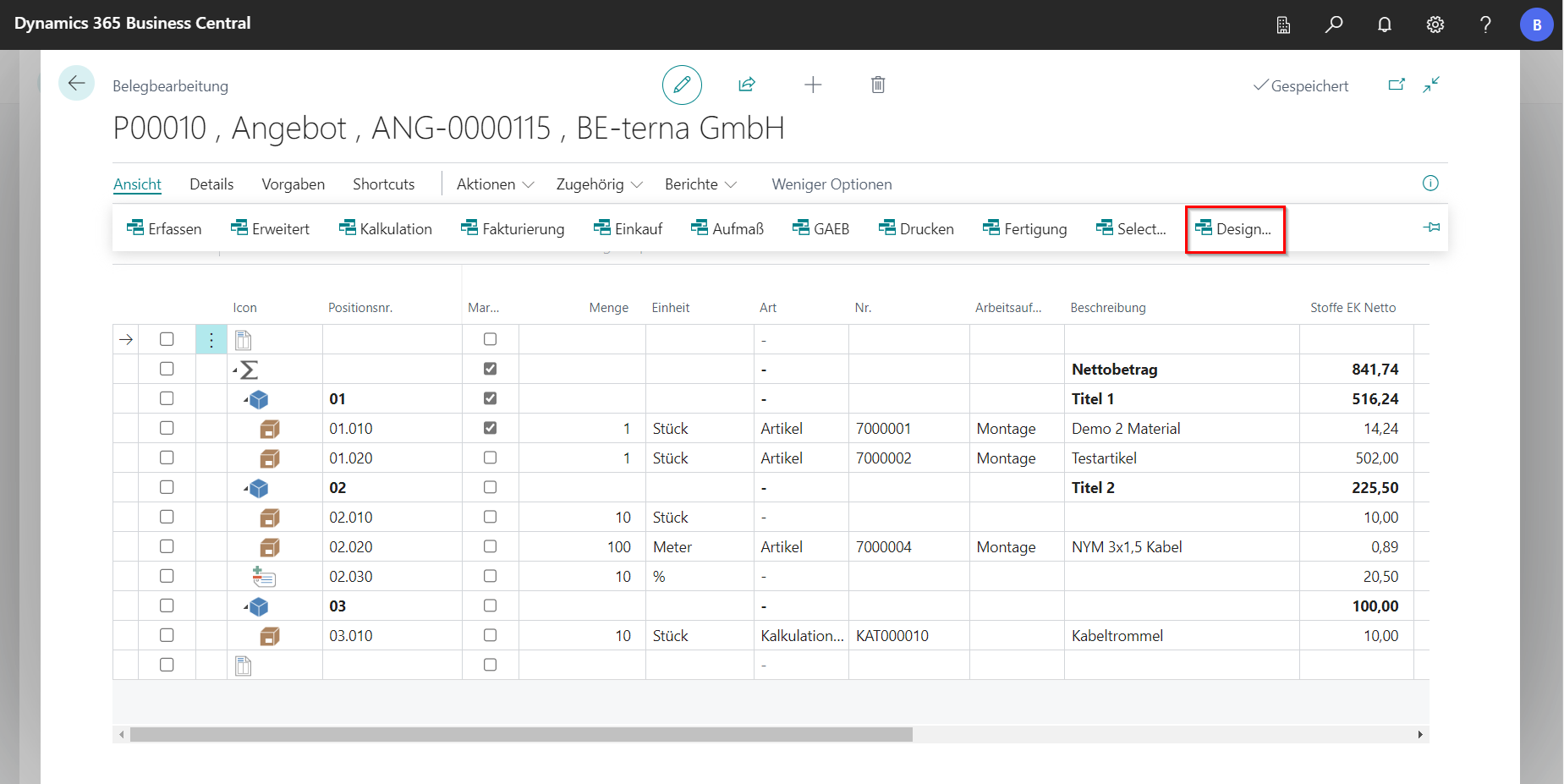Open the notifications bell
The image size is (1564, 784).
(x=1384, y=25)
